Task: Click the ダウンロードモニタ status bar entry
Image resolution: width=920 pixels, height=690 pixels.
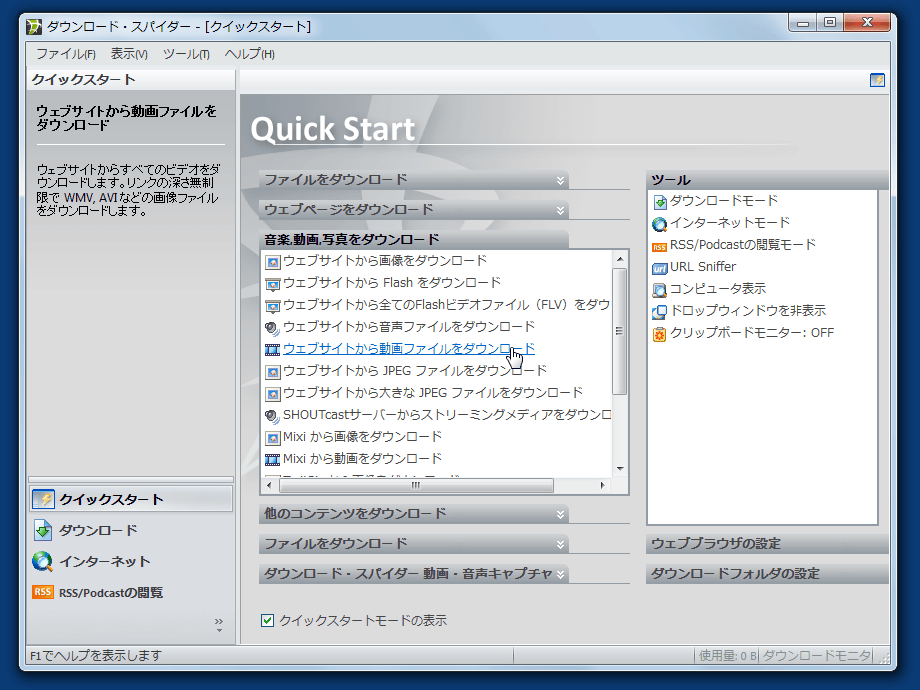Action: pos(816,655)
